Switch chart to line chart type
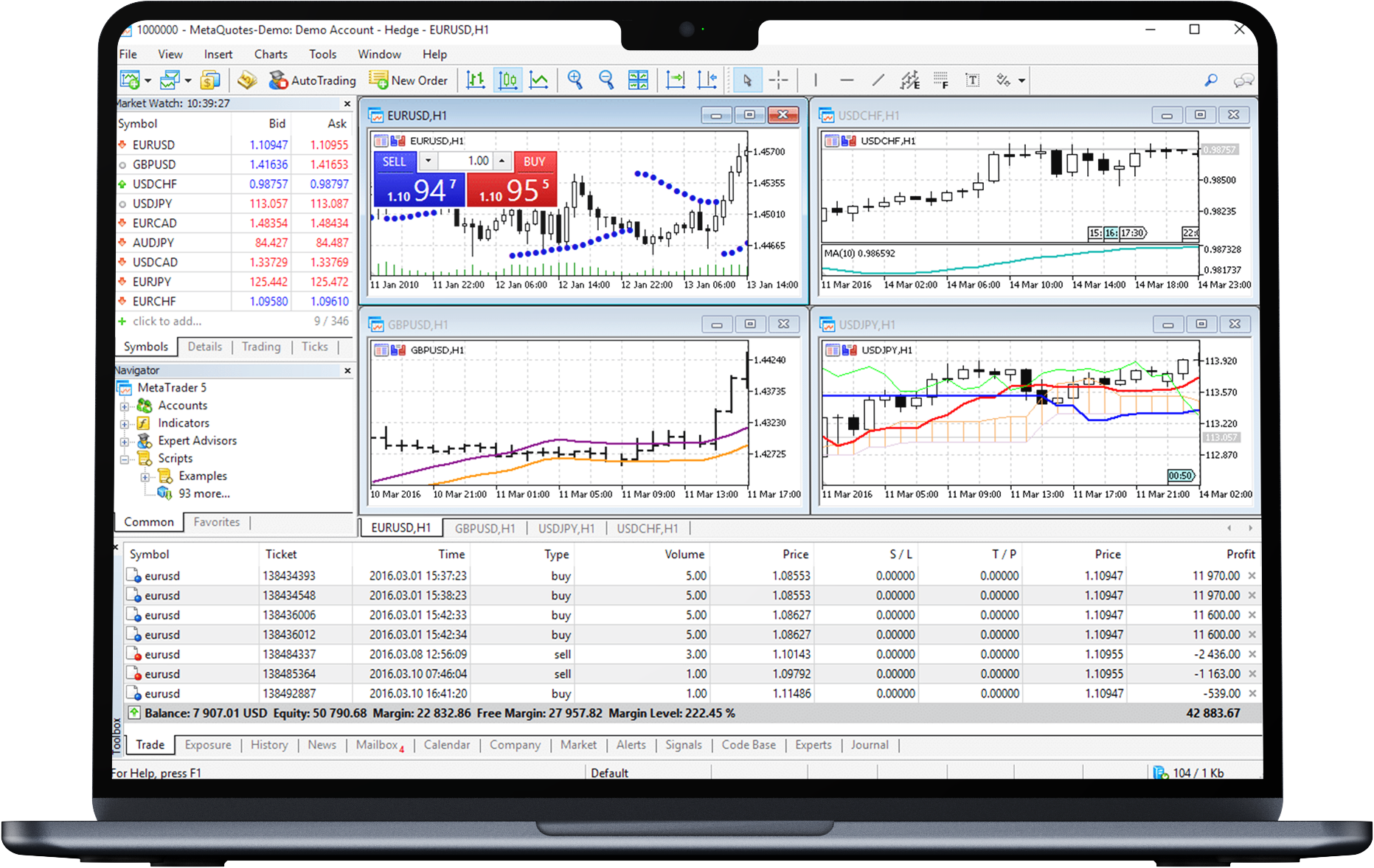 [539, 80]
